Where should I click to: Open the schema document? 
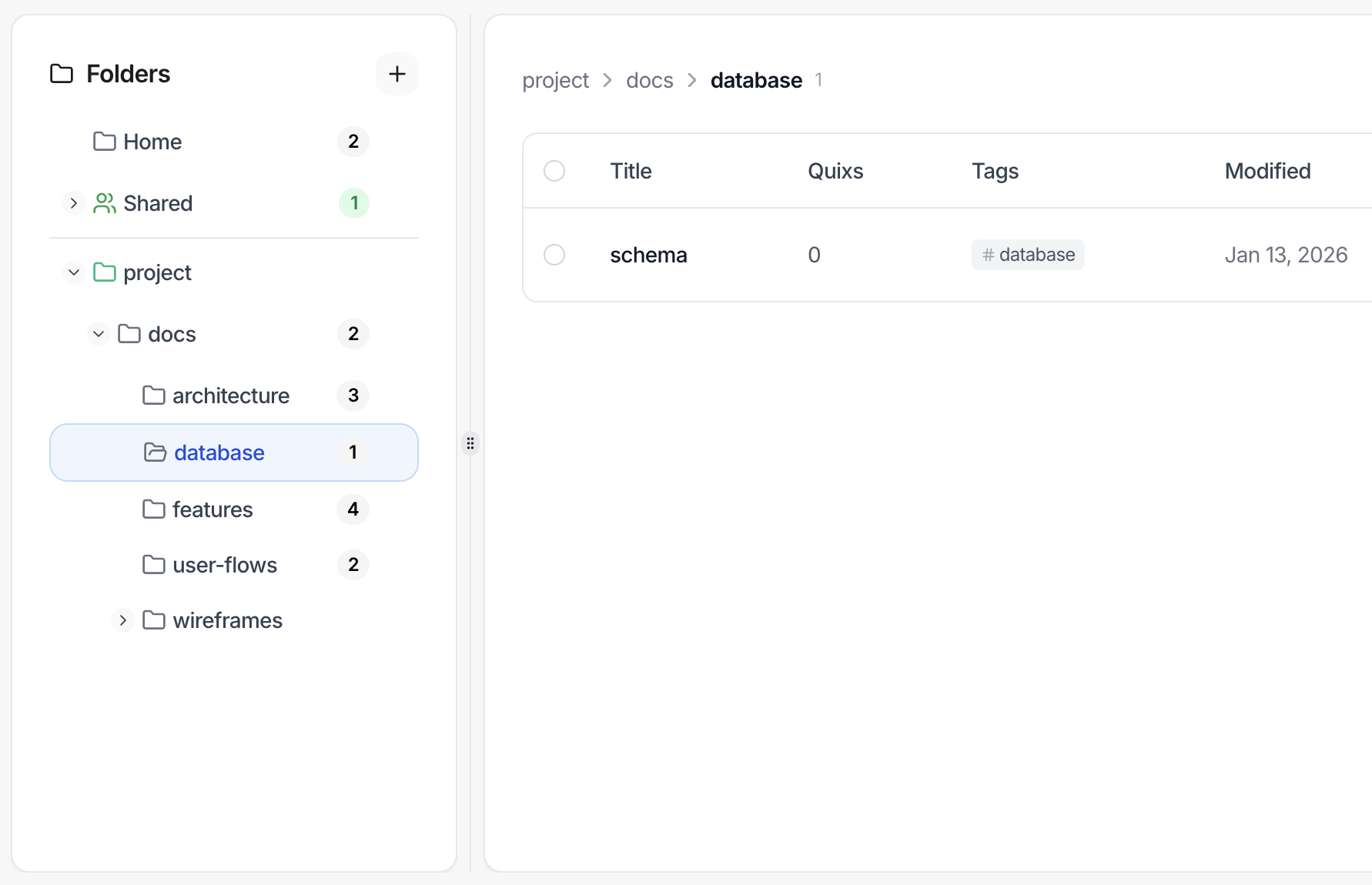(648, 254)
